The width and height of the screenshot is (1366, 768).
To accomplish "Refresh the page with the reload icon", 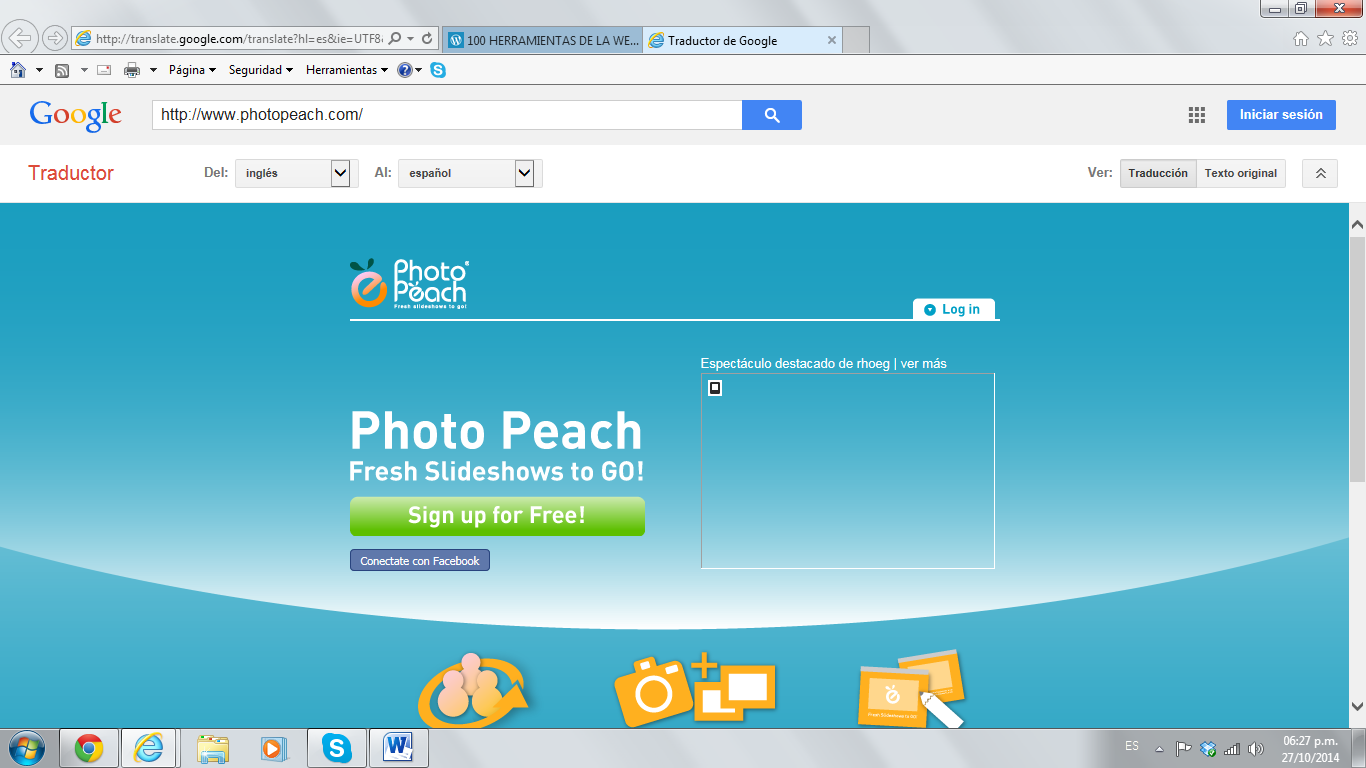I will tap(427, 39).
